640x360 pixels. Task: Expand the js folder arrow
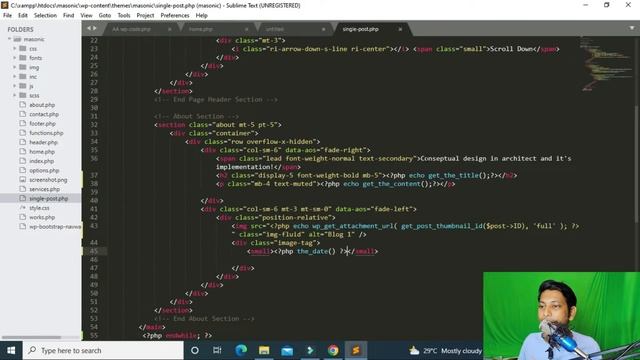click(15, 86)
